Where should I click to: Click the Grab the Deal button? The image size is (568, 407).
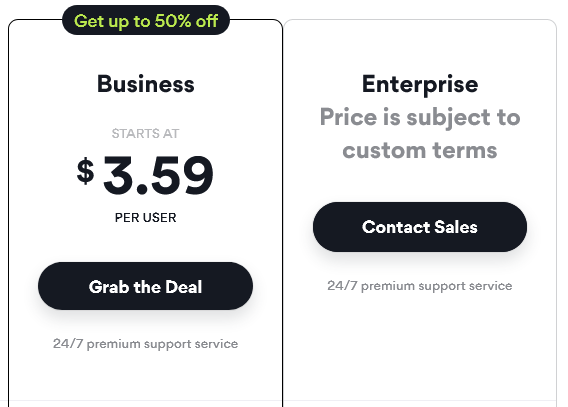(x=145, y=286)
